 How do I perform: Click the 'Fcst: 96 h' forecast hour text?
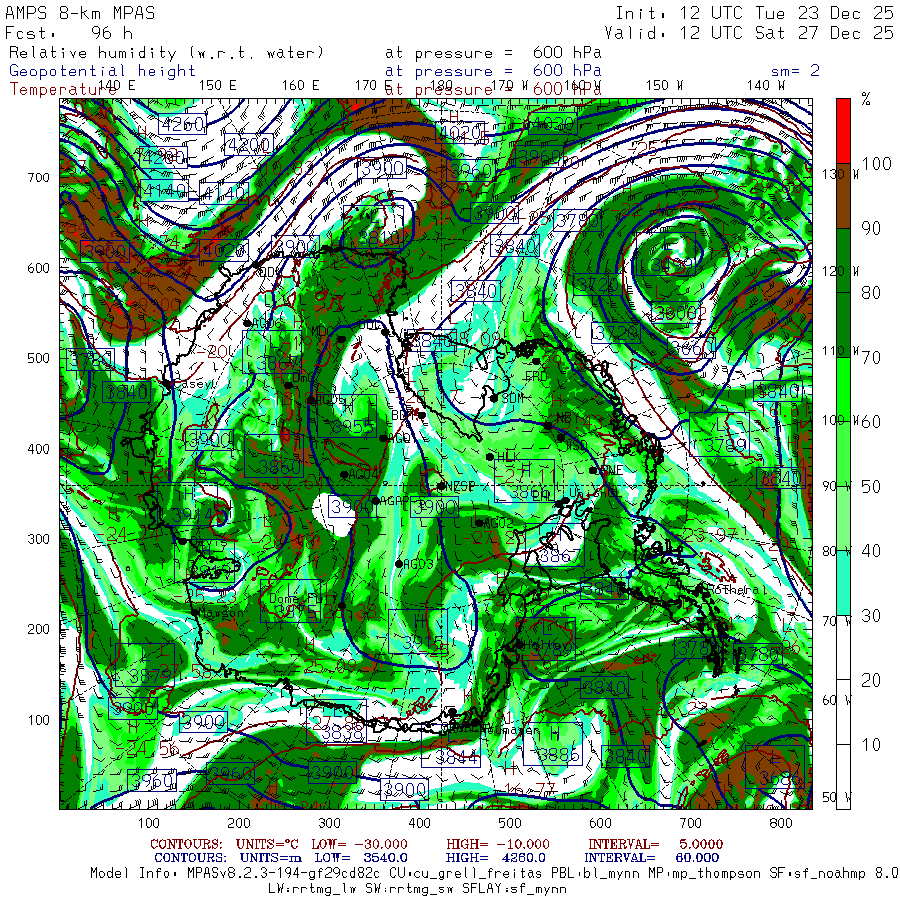coord(69,33)
